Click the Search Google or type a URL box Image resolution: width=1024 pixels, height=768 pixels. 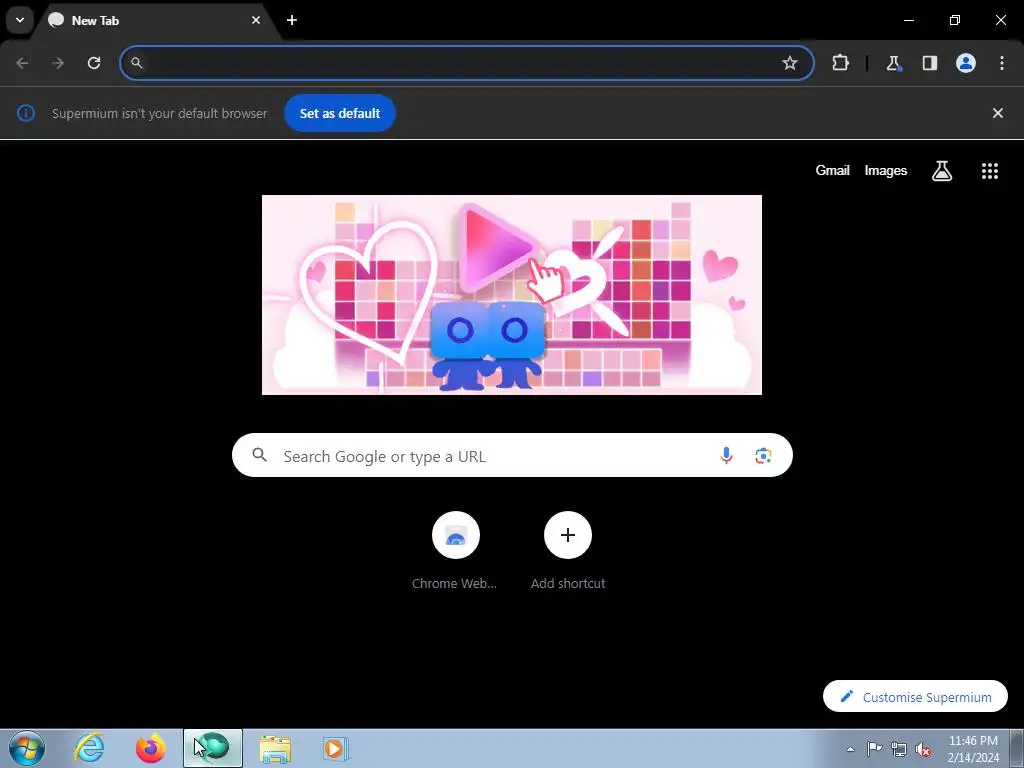click(512, 455)
